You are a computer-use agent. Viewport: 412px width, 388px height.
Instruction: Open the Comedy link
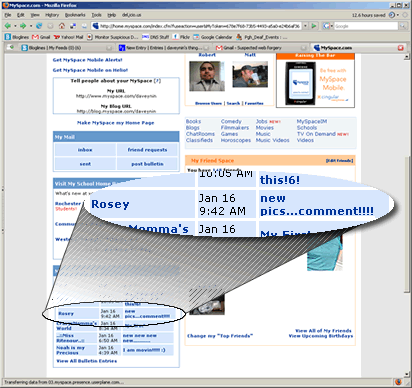click(231, 121)
